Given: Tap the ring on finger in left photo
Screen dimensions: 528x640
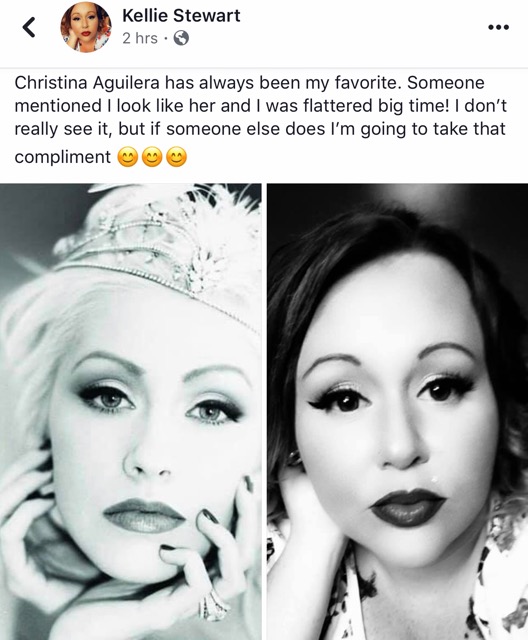Looking at the screenshot, I should [213, 607].
